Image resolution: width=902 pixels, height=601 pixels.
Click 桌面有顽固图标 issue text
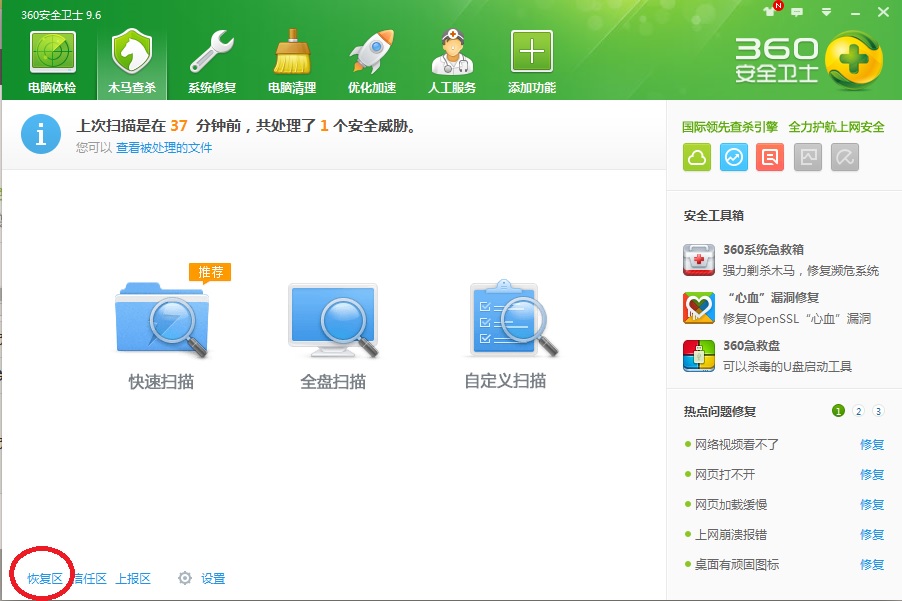tap(737, 564)
